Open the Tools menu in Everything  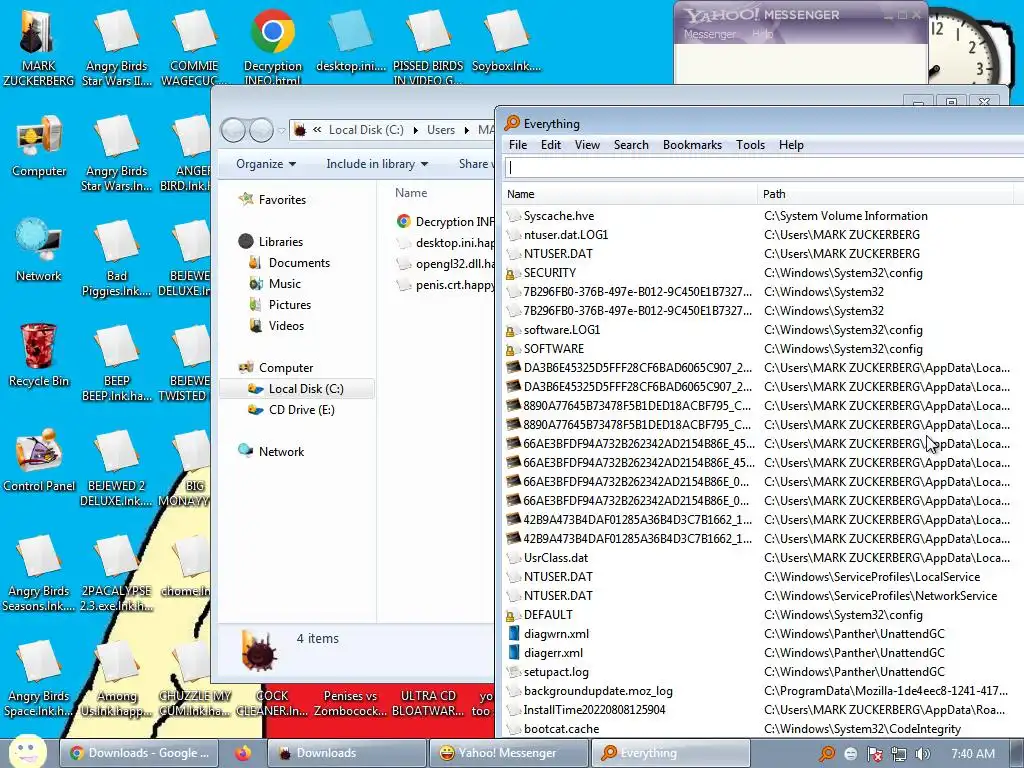point(750,145)
